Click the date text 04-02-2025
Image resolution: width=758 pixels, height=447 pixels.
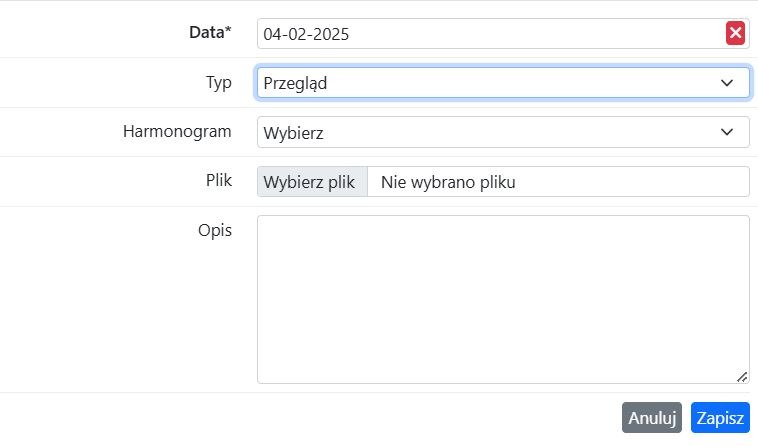tap(306, 34)
